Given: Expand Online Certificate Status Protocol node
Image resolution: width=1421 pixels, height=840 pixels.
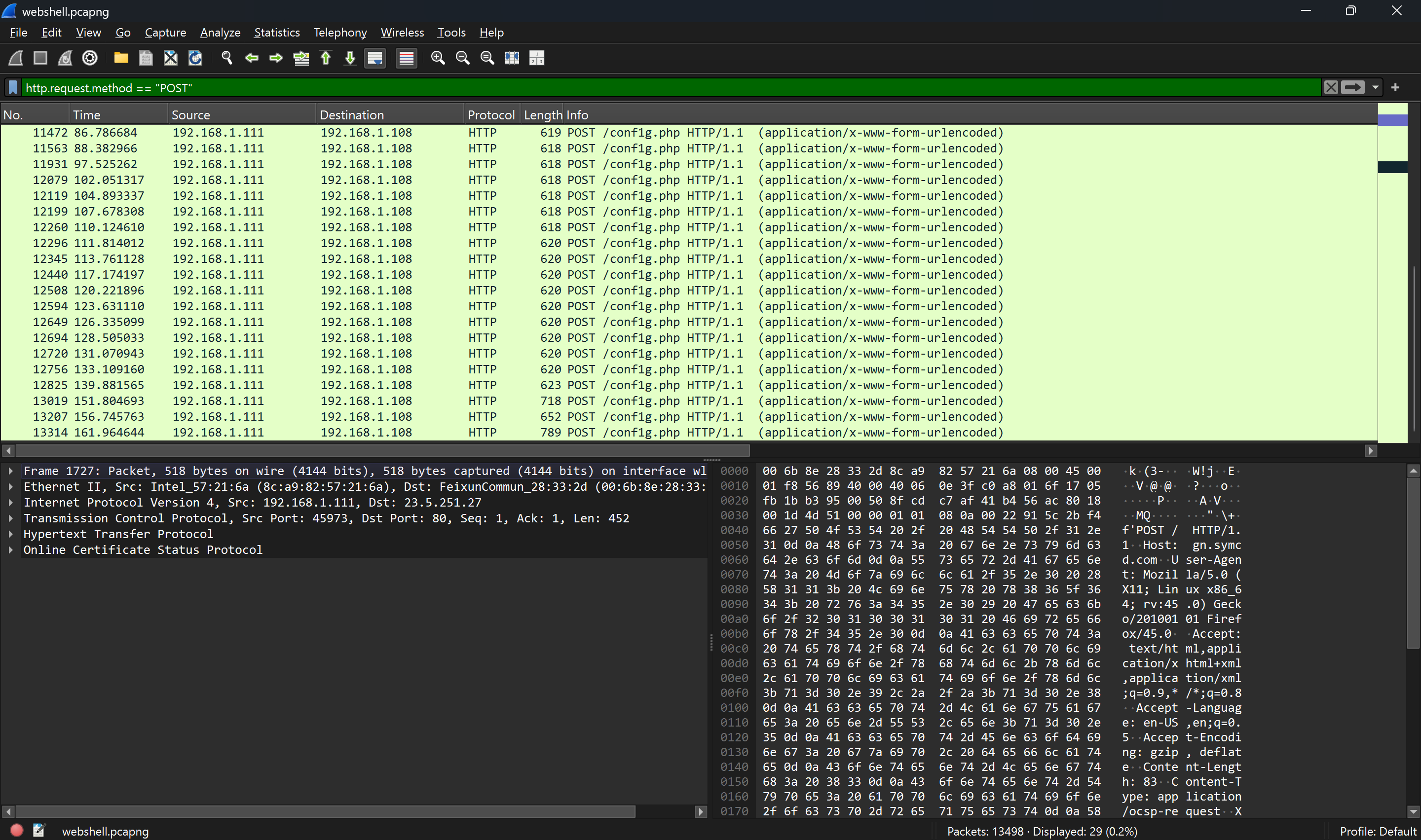Looking at the screenshot, I should [x=11, y=549].
